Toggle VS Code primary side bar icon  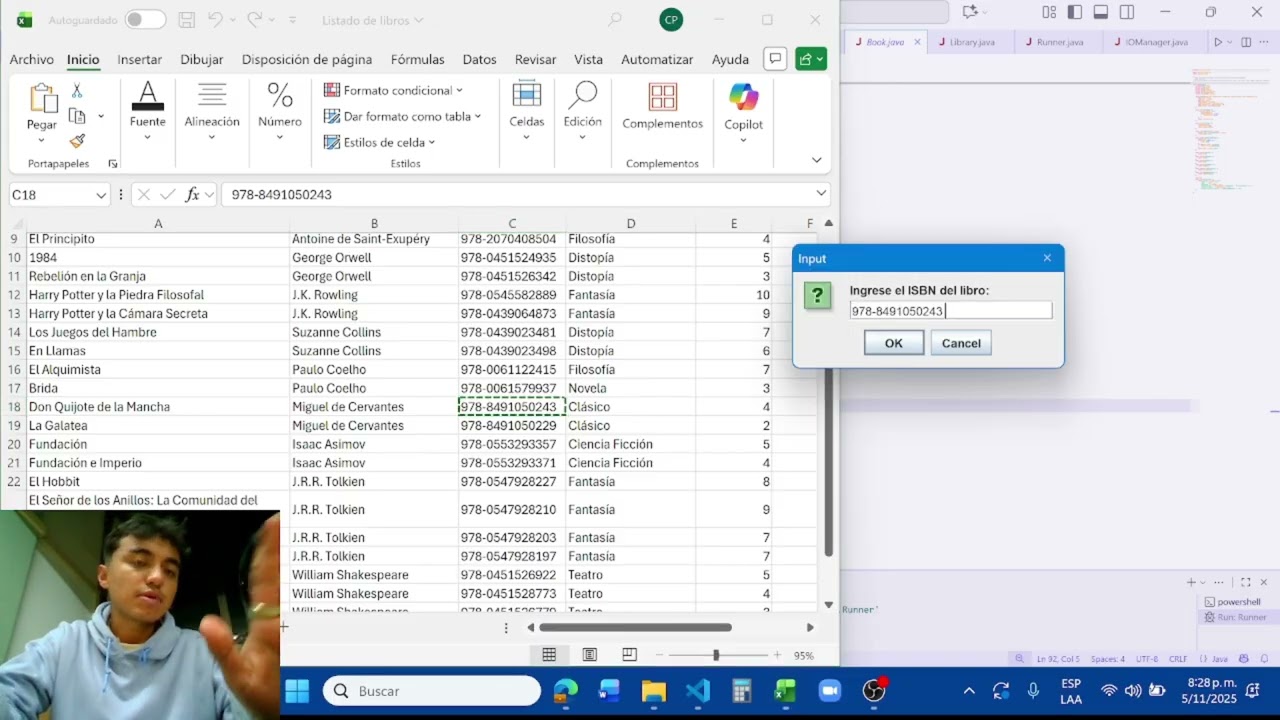(x=1075, y=12)
